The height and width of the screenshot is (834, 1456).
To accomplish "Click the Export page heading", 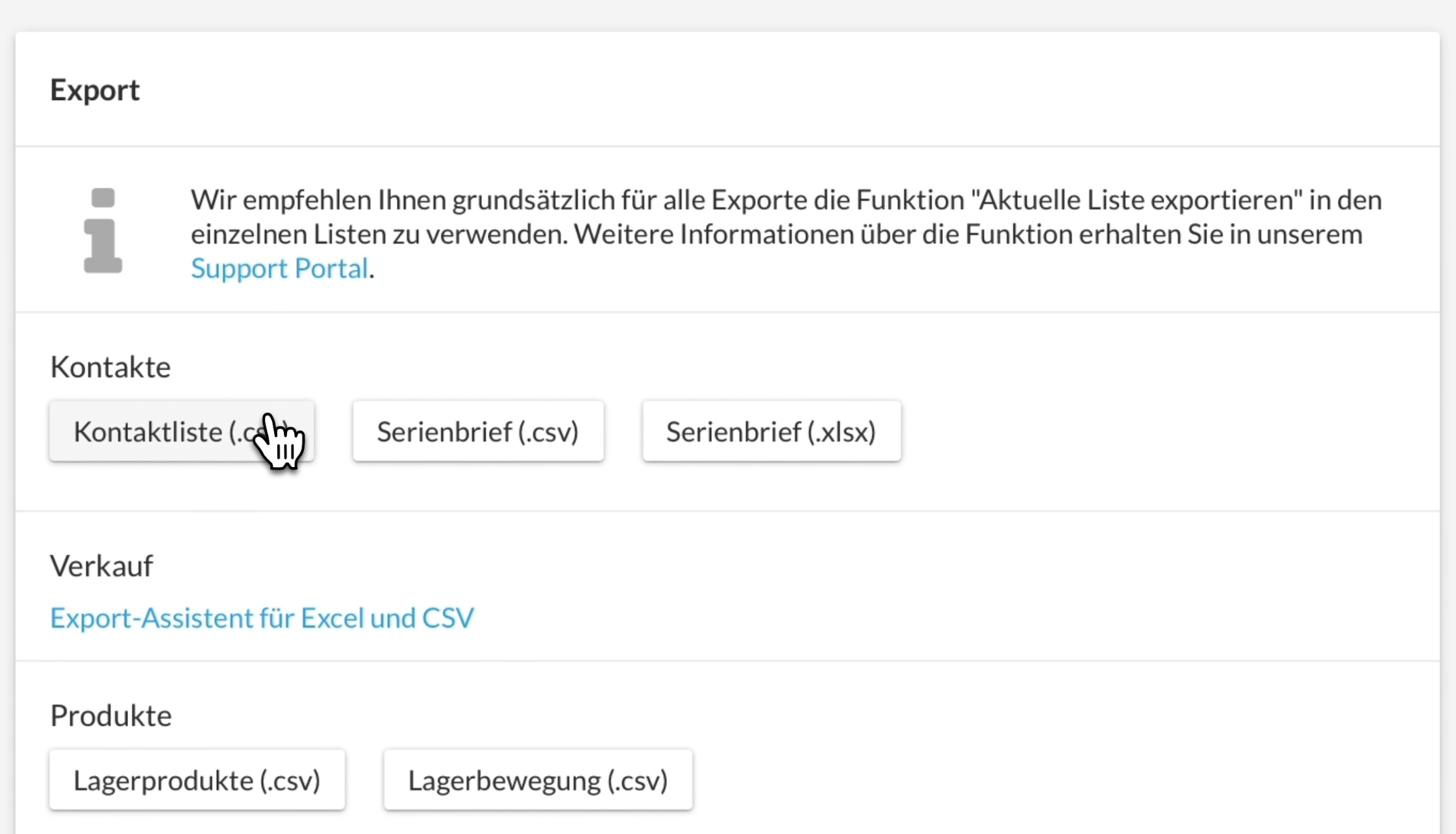I will click(x=95, y=89).
